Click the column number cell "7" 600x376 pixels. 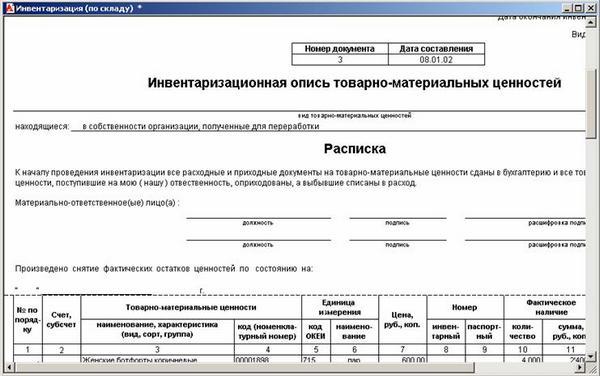(402, 349)
